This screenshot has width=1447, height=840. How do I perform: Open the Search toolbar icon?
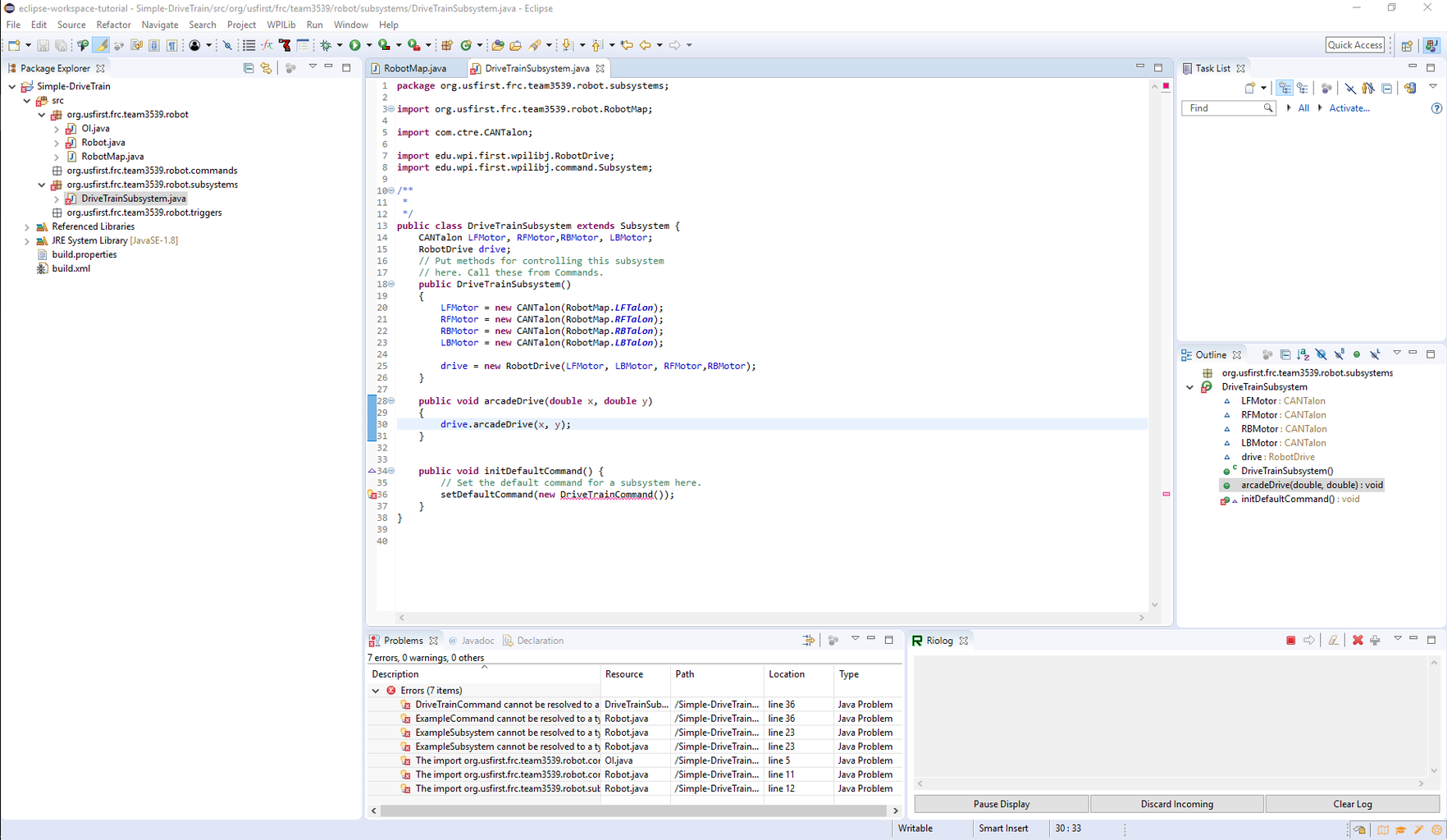pos(539,45)
